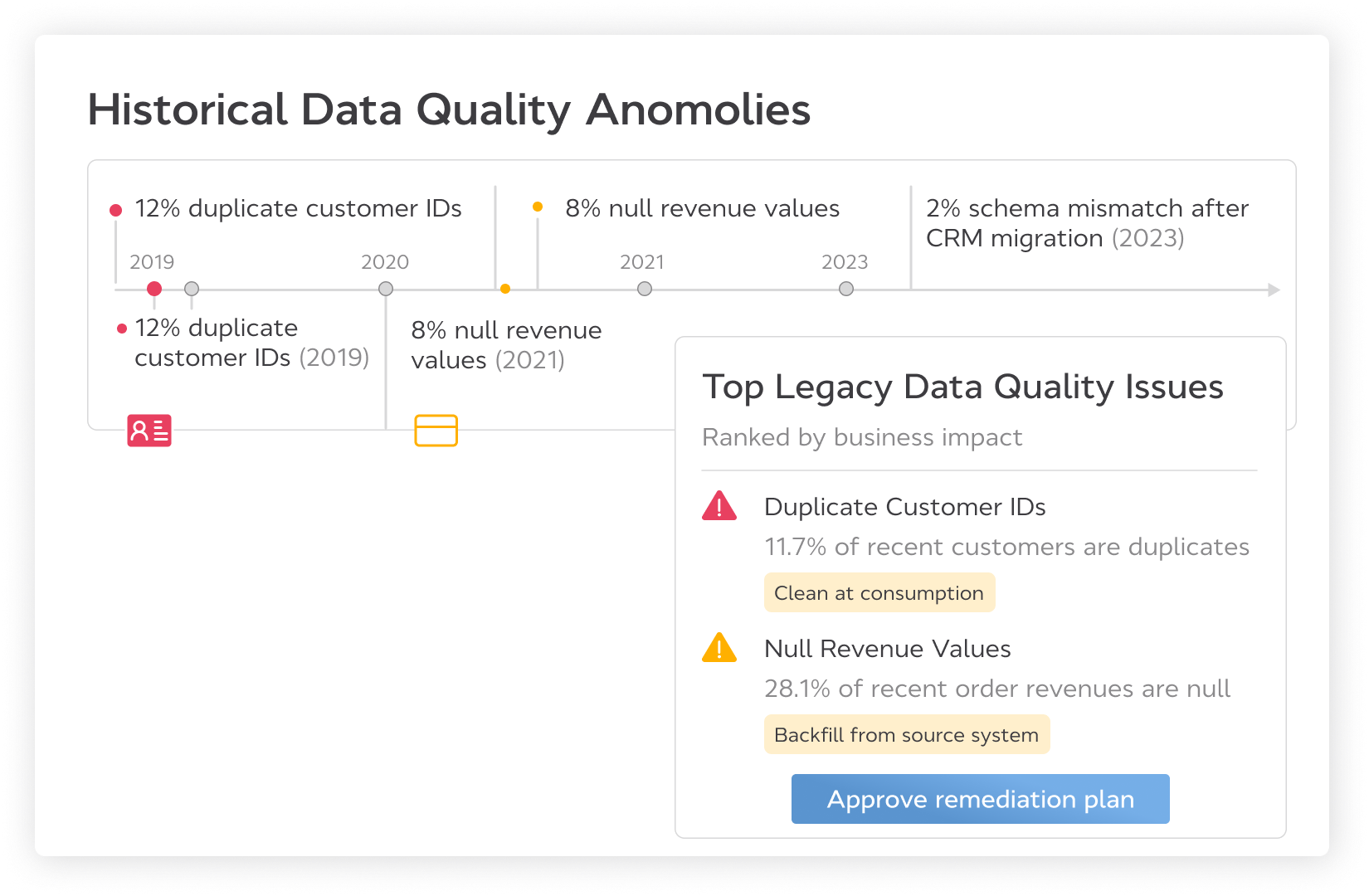Click the red warning triangle icon
This screenshot has width=1369, height=896.
[719, 506]
